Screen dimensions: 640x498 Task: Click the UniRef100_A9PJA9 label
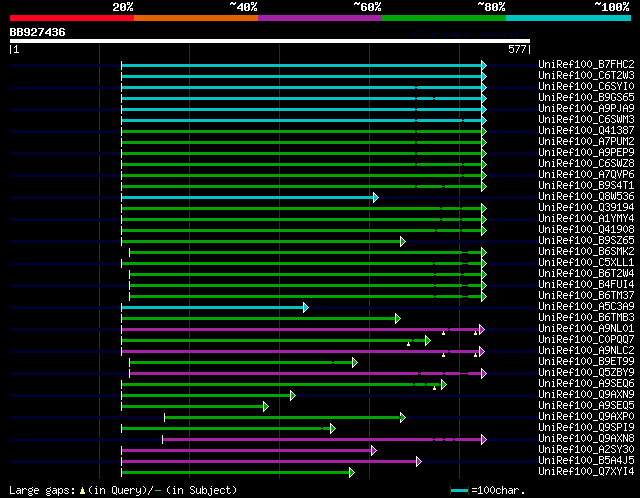tap(586, 109)
